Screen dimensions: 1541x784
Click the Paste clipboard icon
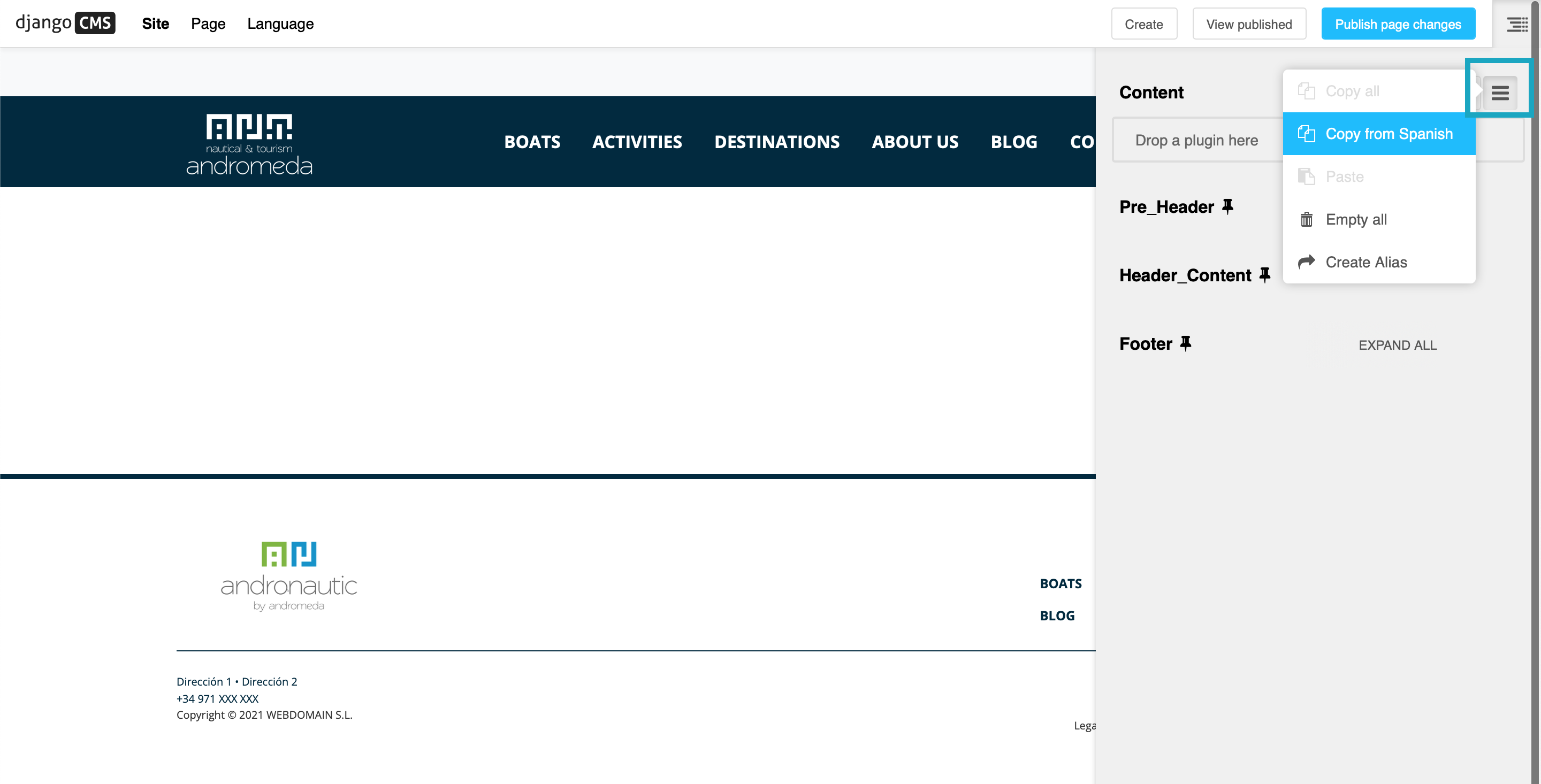point(1307,176)
